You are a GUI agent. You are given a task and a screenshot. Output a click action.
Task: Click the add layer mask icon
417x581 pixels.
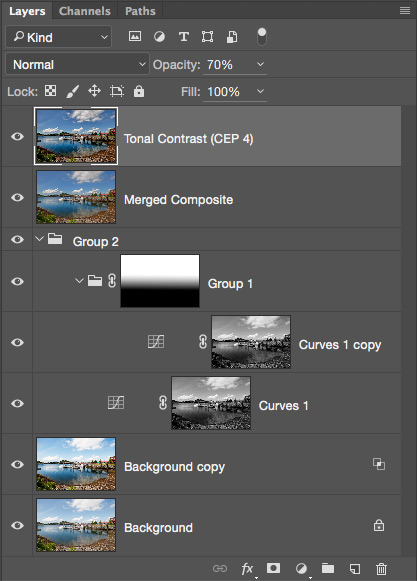coord(274,568)
